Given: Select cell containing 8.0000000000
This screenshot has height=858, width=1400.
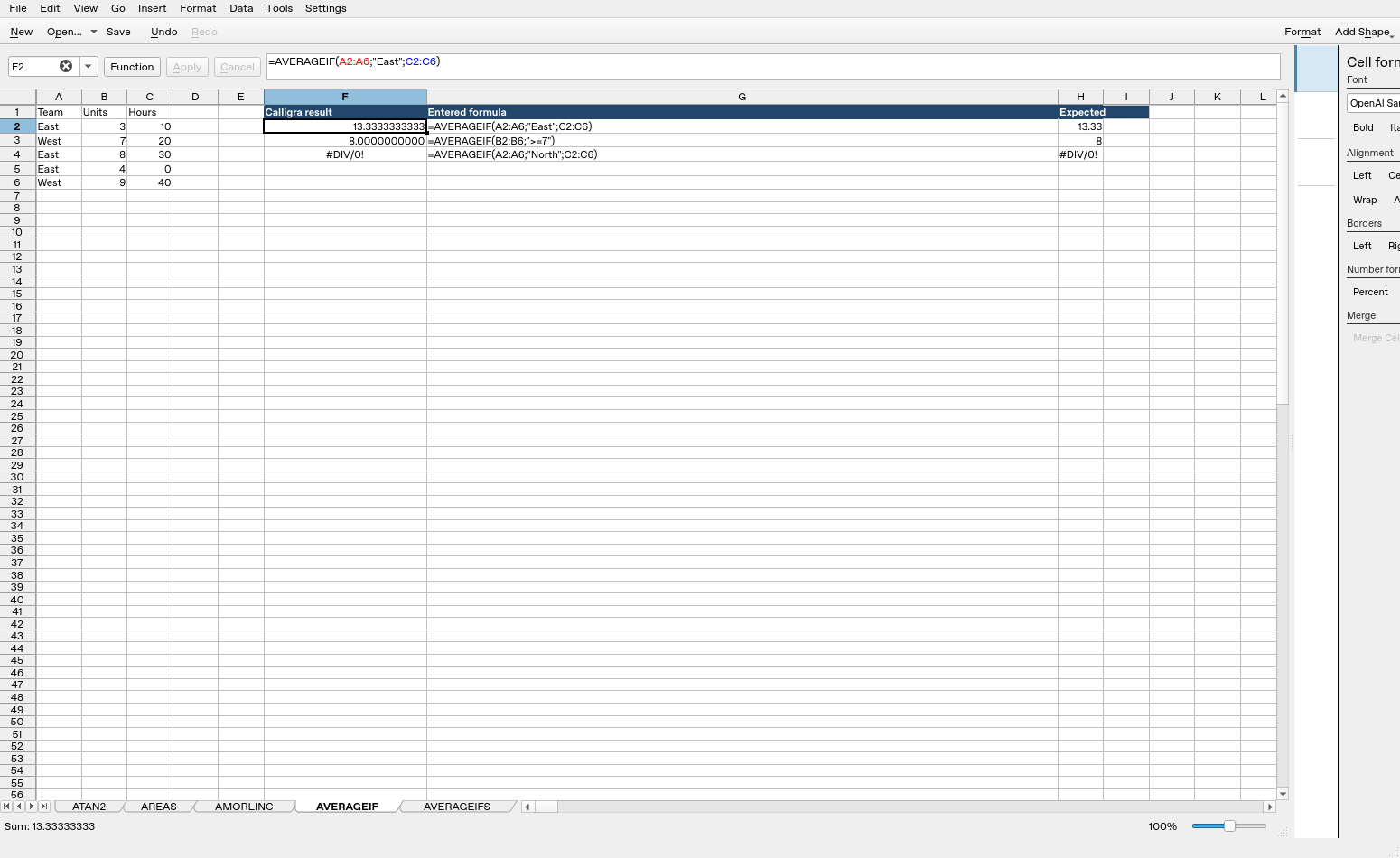Looking at the screenshot, I should click(x=345, y=141).
